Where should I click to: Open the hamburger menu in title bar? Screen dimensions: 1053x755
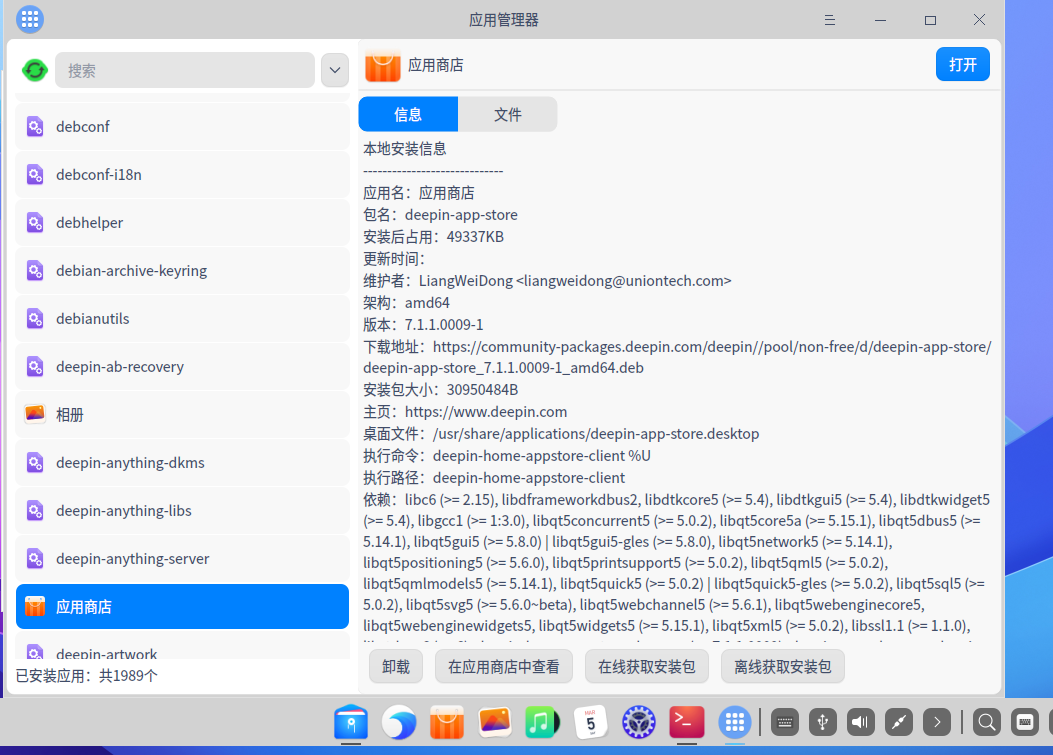click(829, 20)
